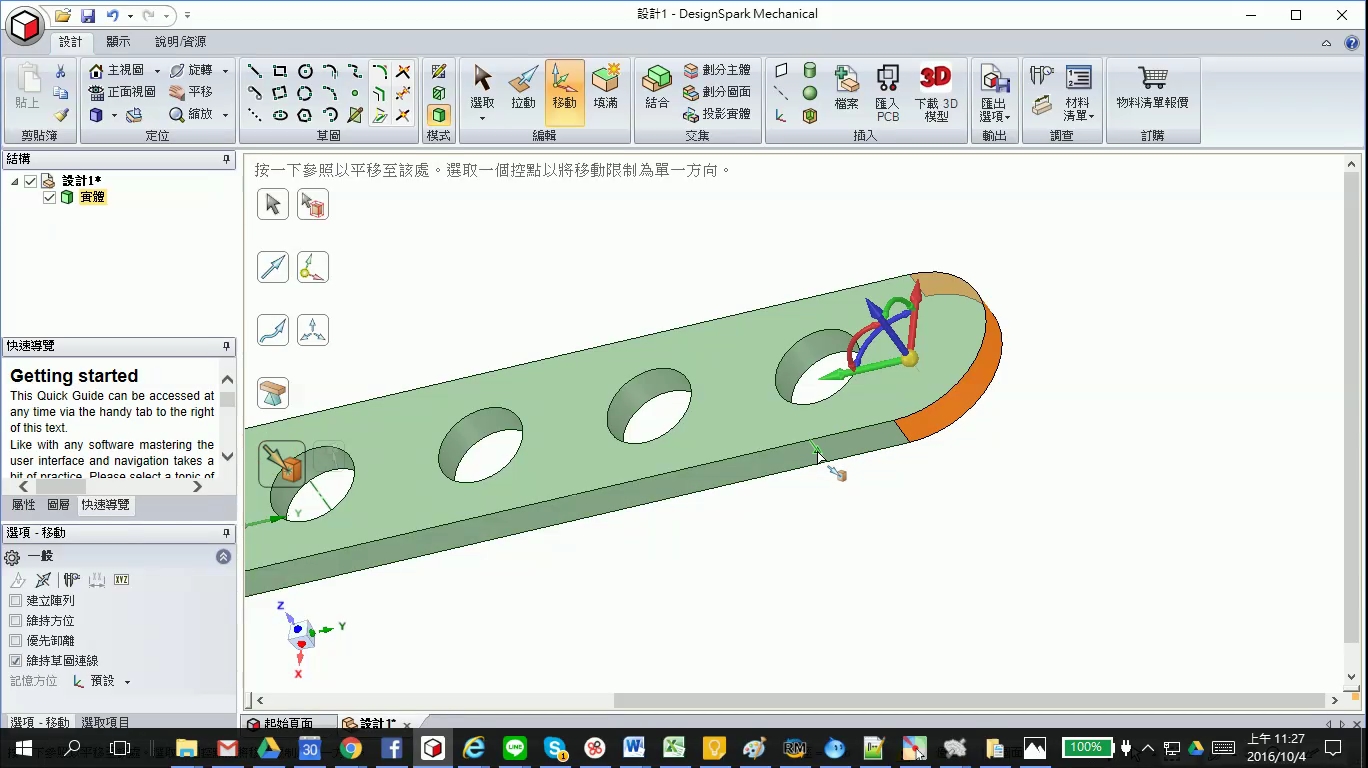Switch to the 圖層 panel tab

[x=59, y=505]
